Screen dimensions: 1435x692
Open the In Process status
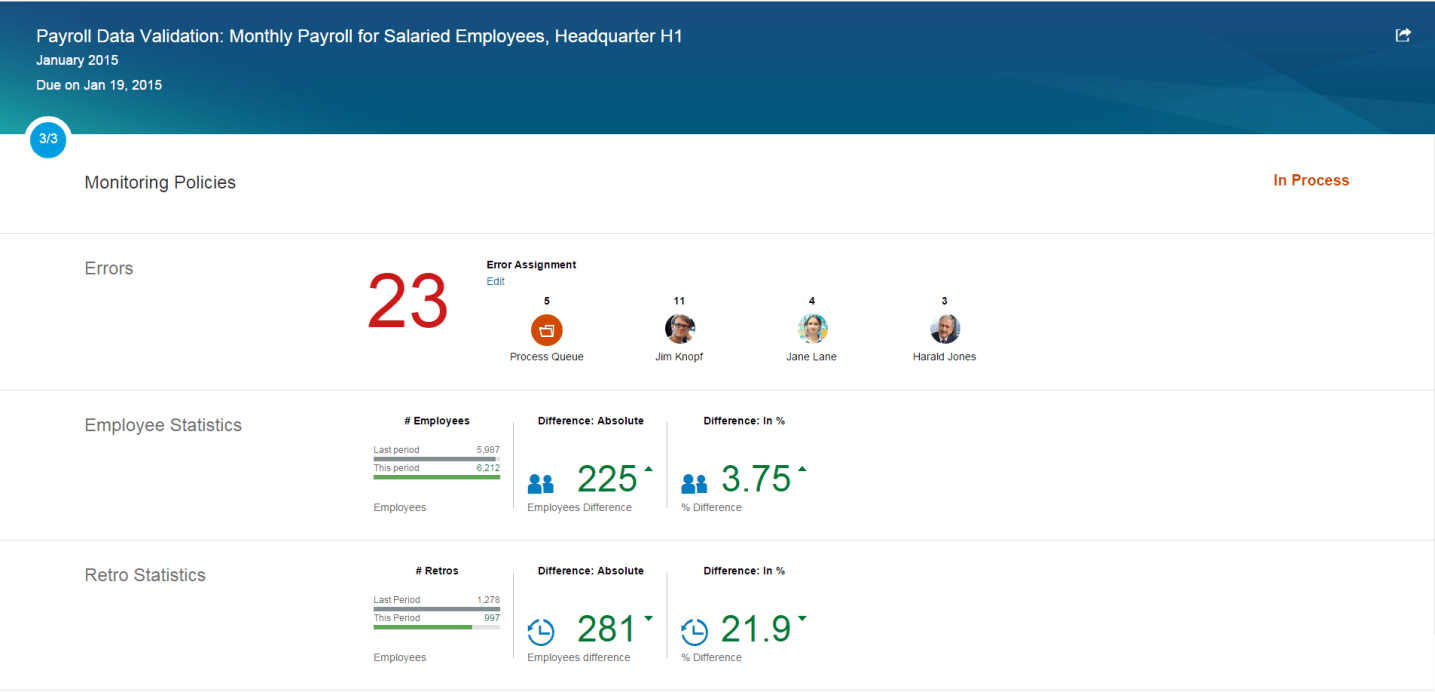coord(1311,180)
